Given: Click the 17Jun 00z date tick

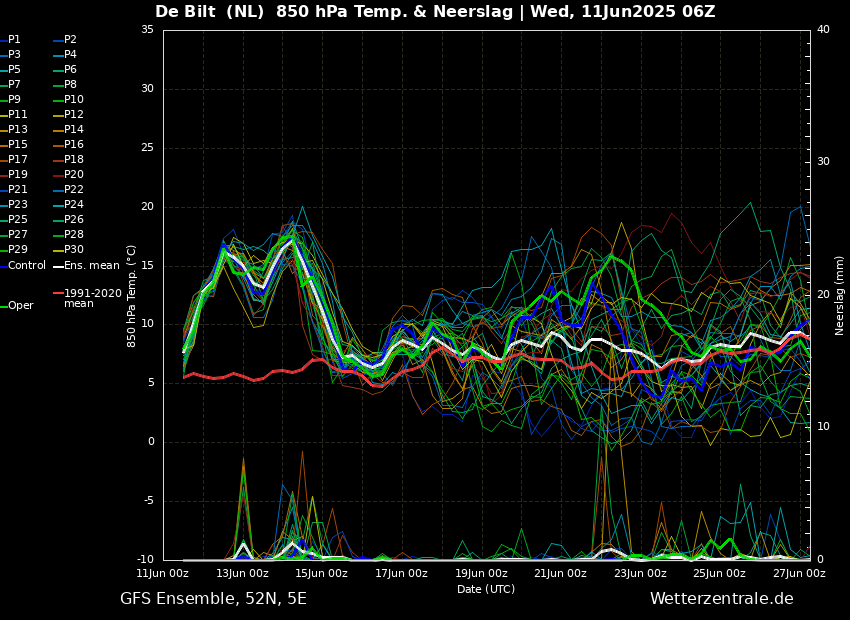Looking at the screenshot, I should click(x=401, y=573).
